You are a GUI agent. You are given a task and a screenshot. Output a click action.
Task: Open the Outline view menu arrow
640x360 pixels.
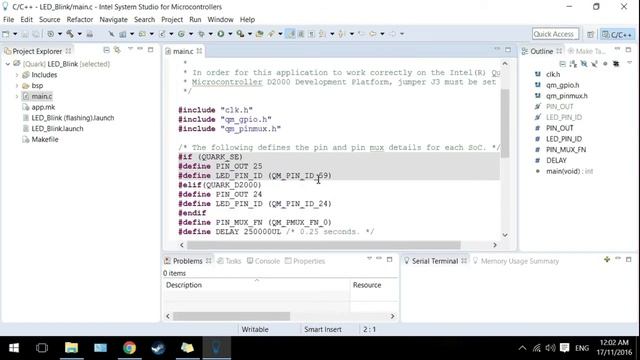pyautogui.click(x=629, y=62)
